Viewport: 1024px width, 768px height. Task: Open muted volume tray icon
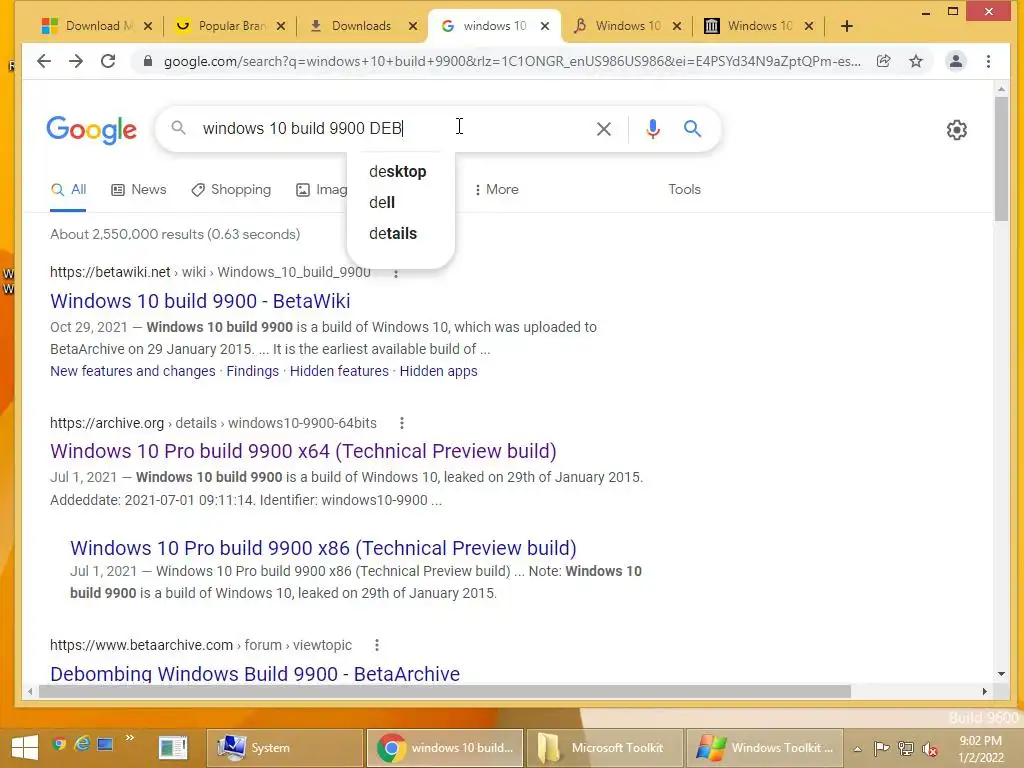pos(930,749)
